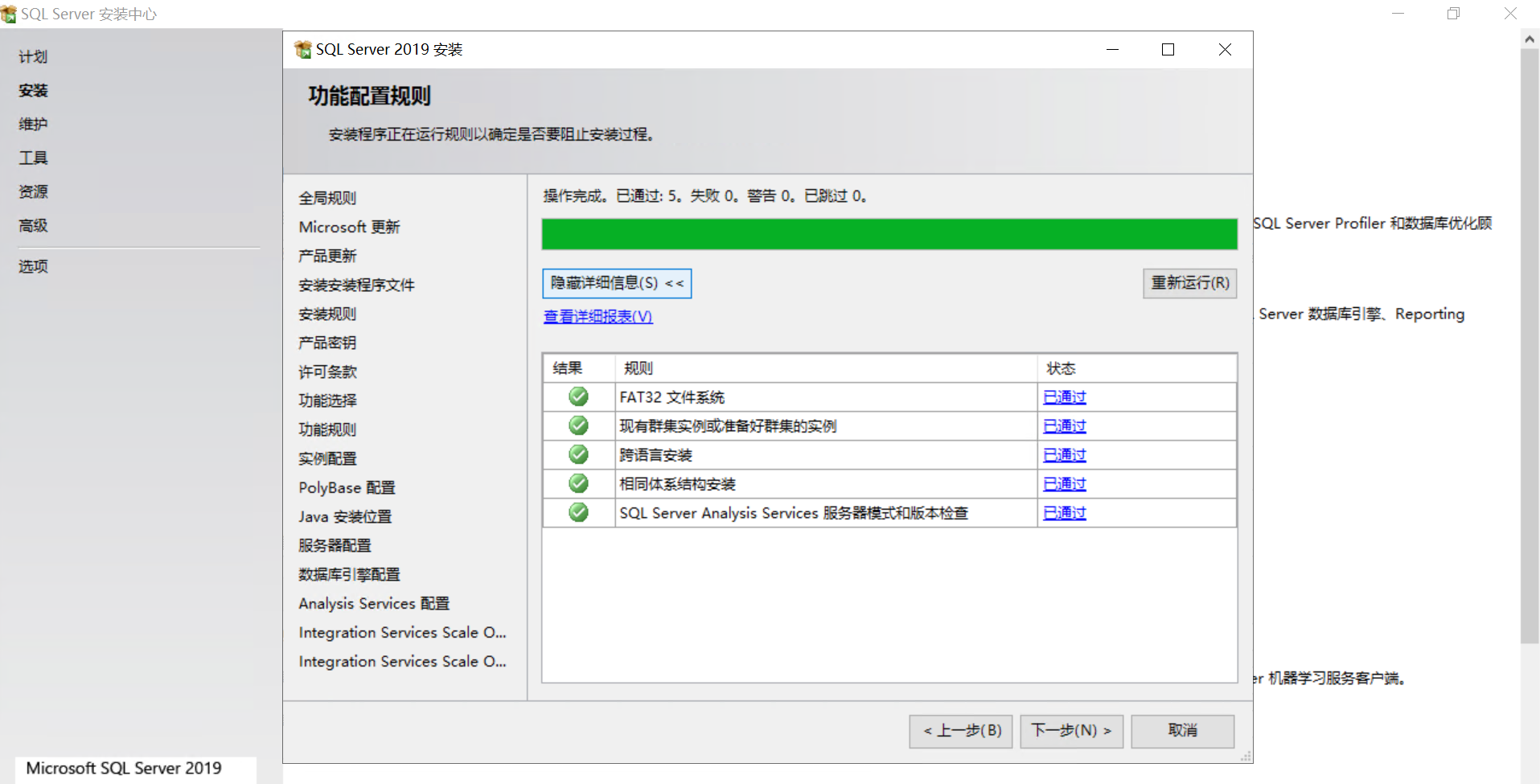The width and height of the screenshot is (1540, 784).
Task: Click the SQL Server 2019 installer title icon
Action: coord(303,50)
